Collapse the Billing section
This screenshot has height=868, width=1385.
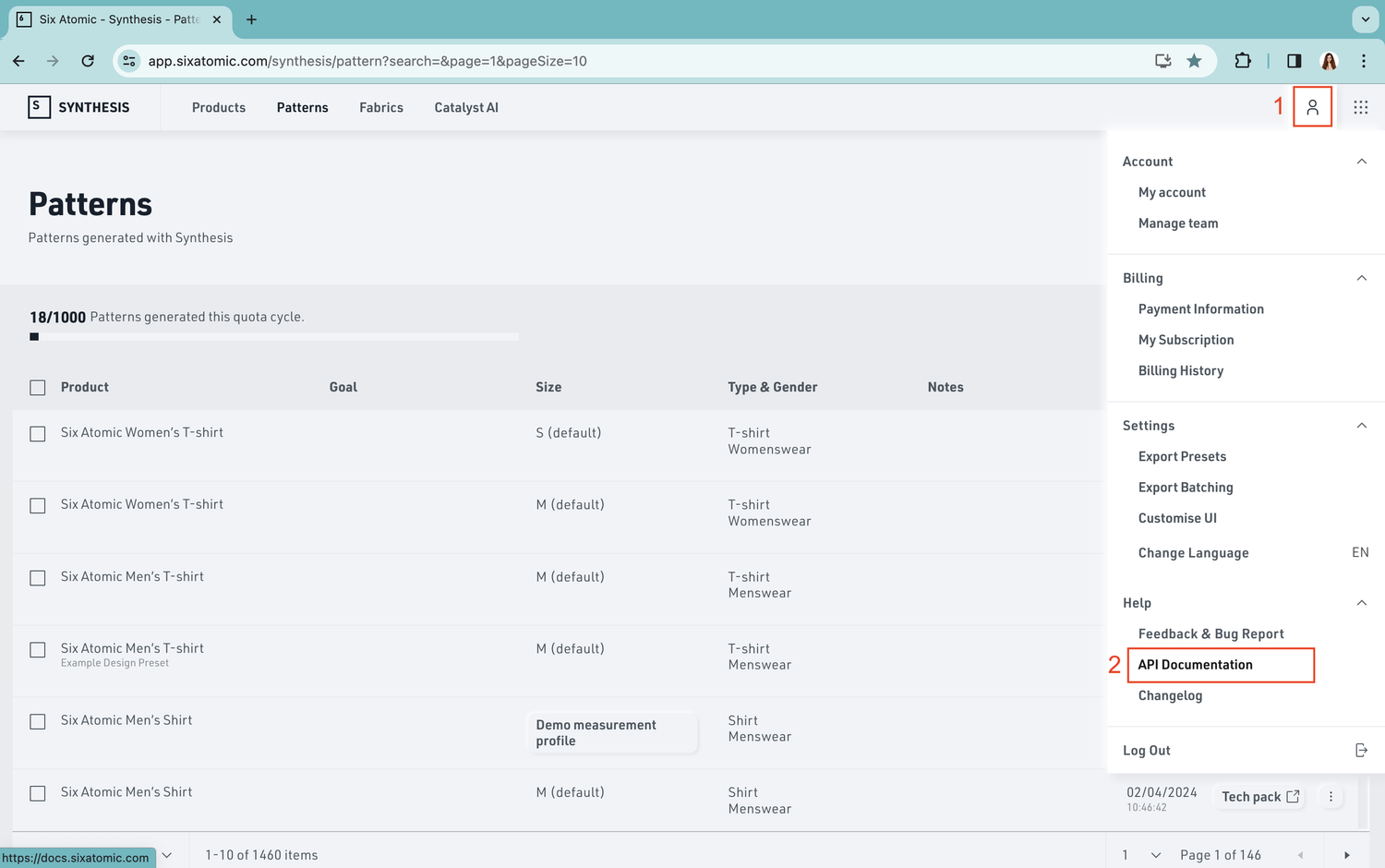click(1361, 278)
